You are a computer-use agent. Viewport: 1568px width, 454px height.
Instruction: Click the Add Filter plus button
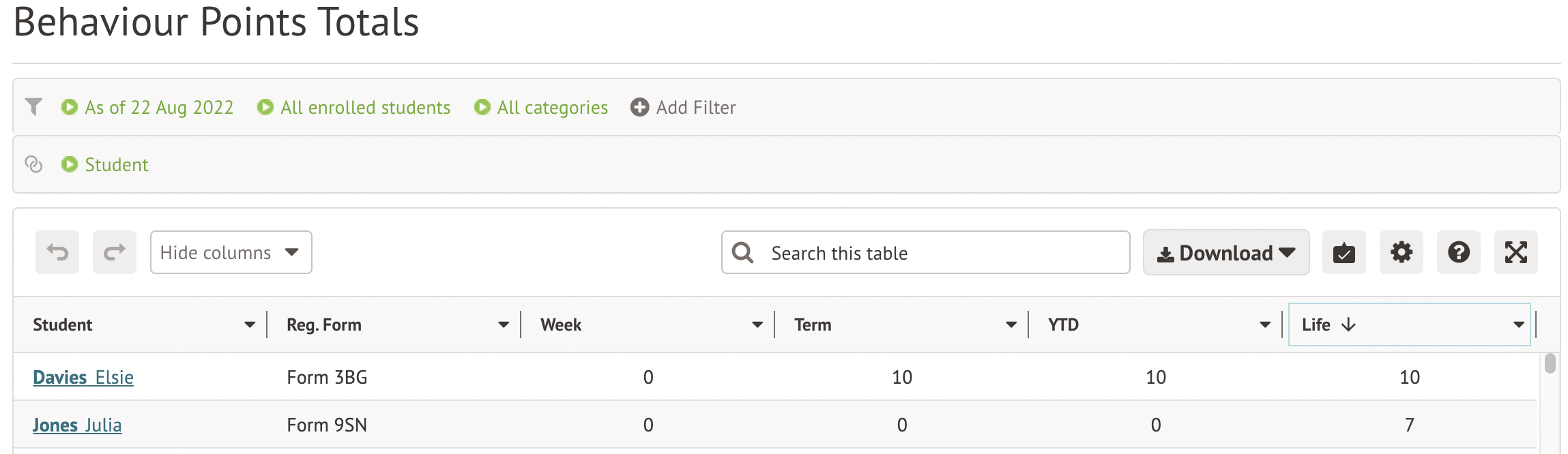pos(683,108)
